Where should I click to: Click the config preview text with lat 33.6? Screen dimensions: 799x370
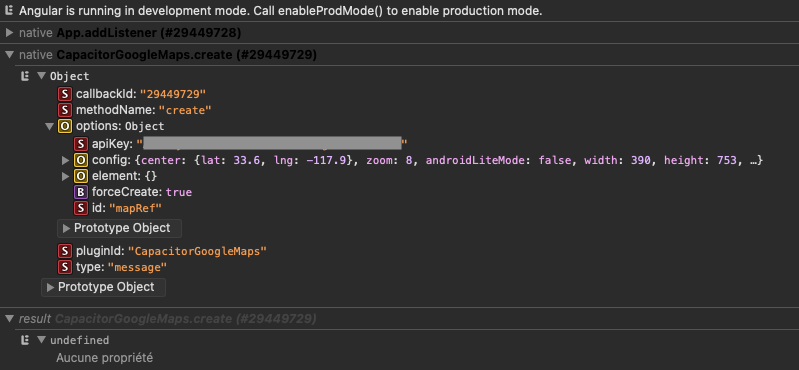[x=448, y=161]
